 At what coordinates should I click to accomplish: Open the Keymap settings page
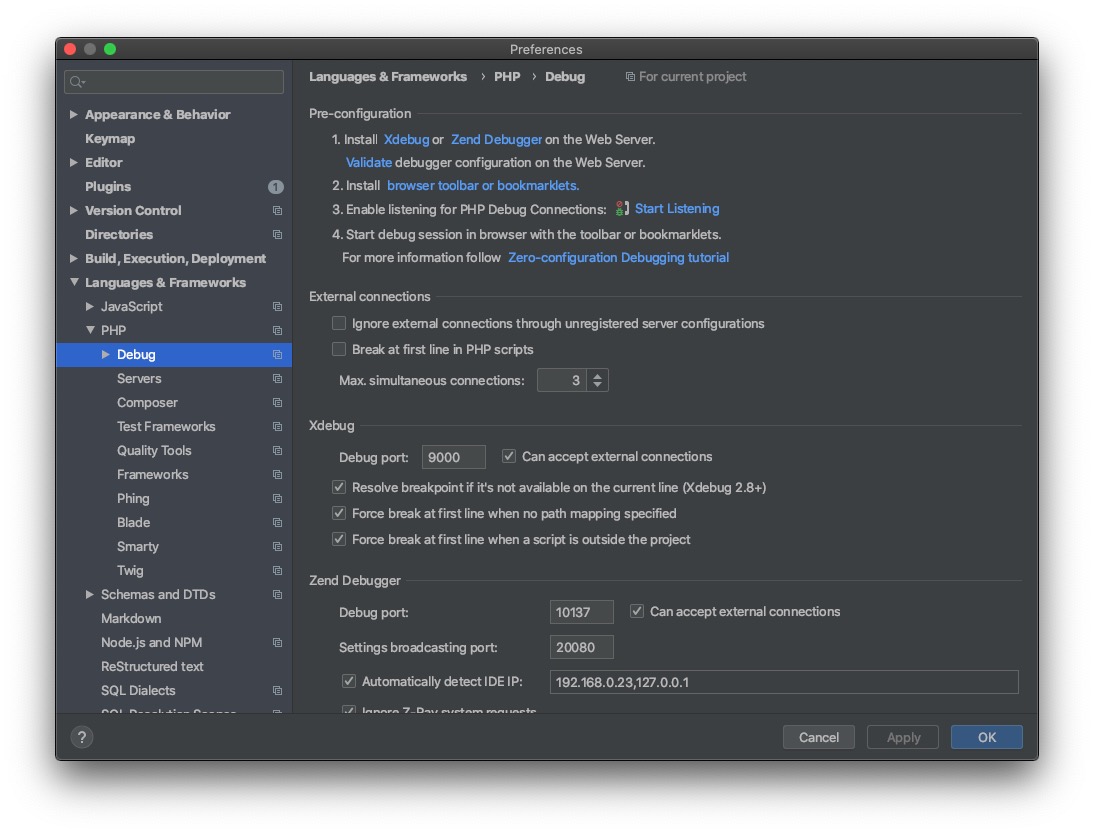[x=110, y=139]
